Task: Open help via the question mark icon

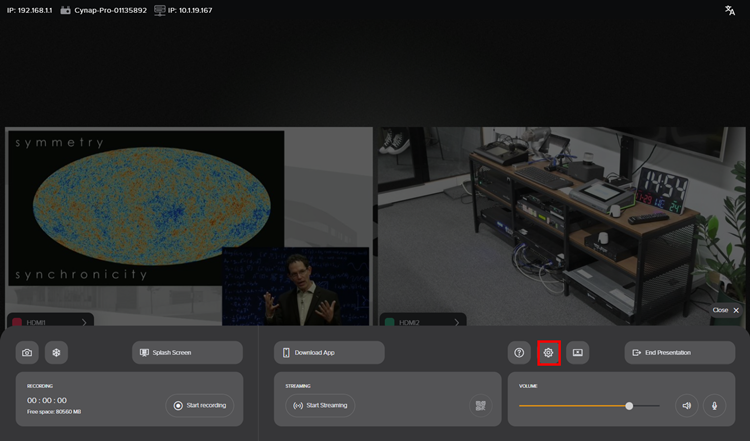Action: 519,353
